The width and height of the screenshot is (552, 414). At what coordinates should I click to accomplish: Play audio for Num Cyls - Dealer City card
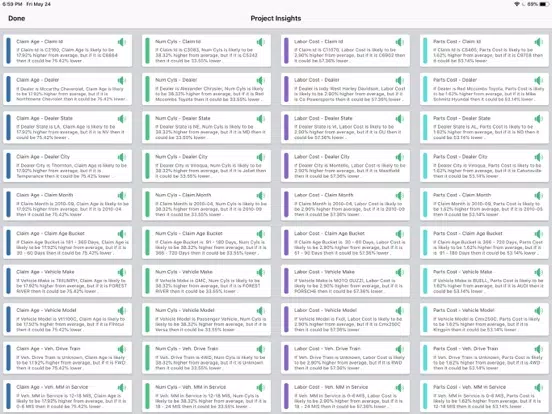[261, 157]
